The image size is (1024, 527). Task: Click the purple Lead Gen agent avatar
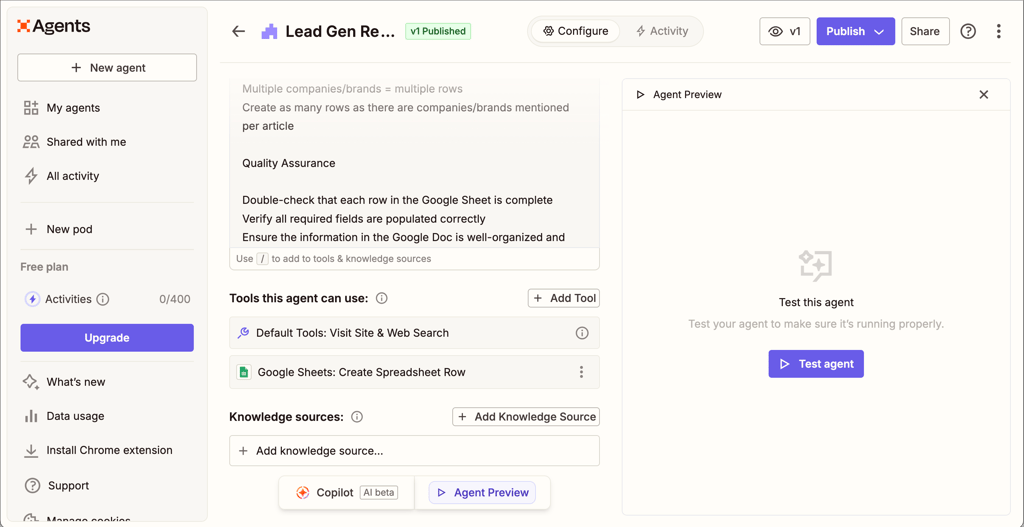pos(269,31)
